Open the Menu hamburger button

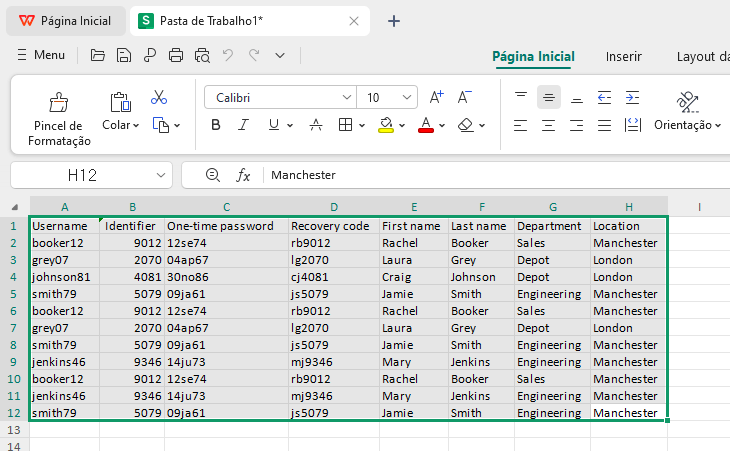click(40, 55)
